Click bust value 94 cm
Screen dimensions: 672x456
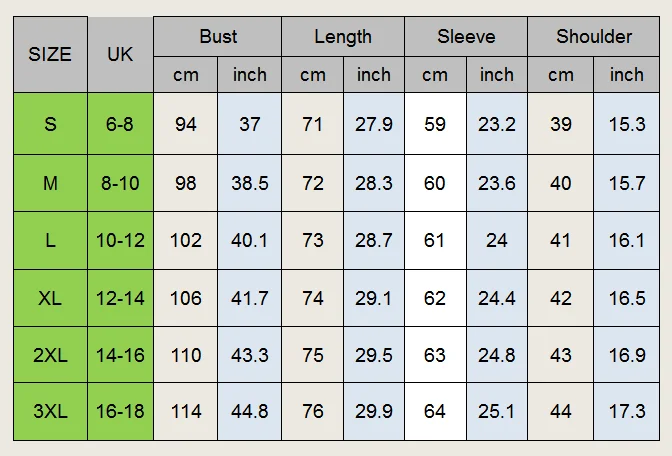pyautogui.click(x=186, y=124)
